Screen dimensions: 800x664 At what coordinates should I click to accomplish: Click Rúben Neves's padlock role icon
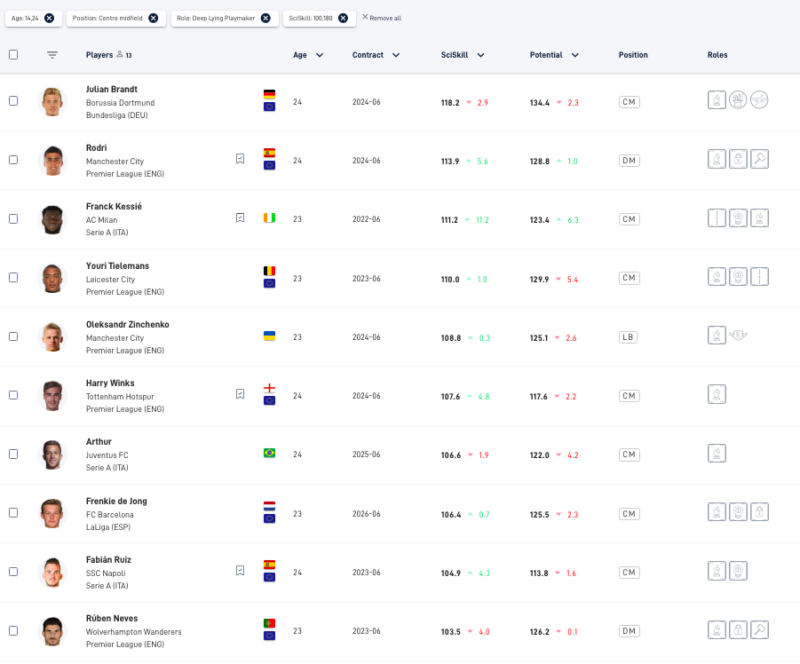pos(738,630)
